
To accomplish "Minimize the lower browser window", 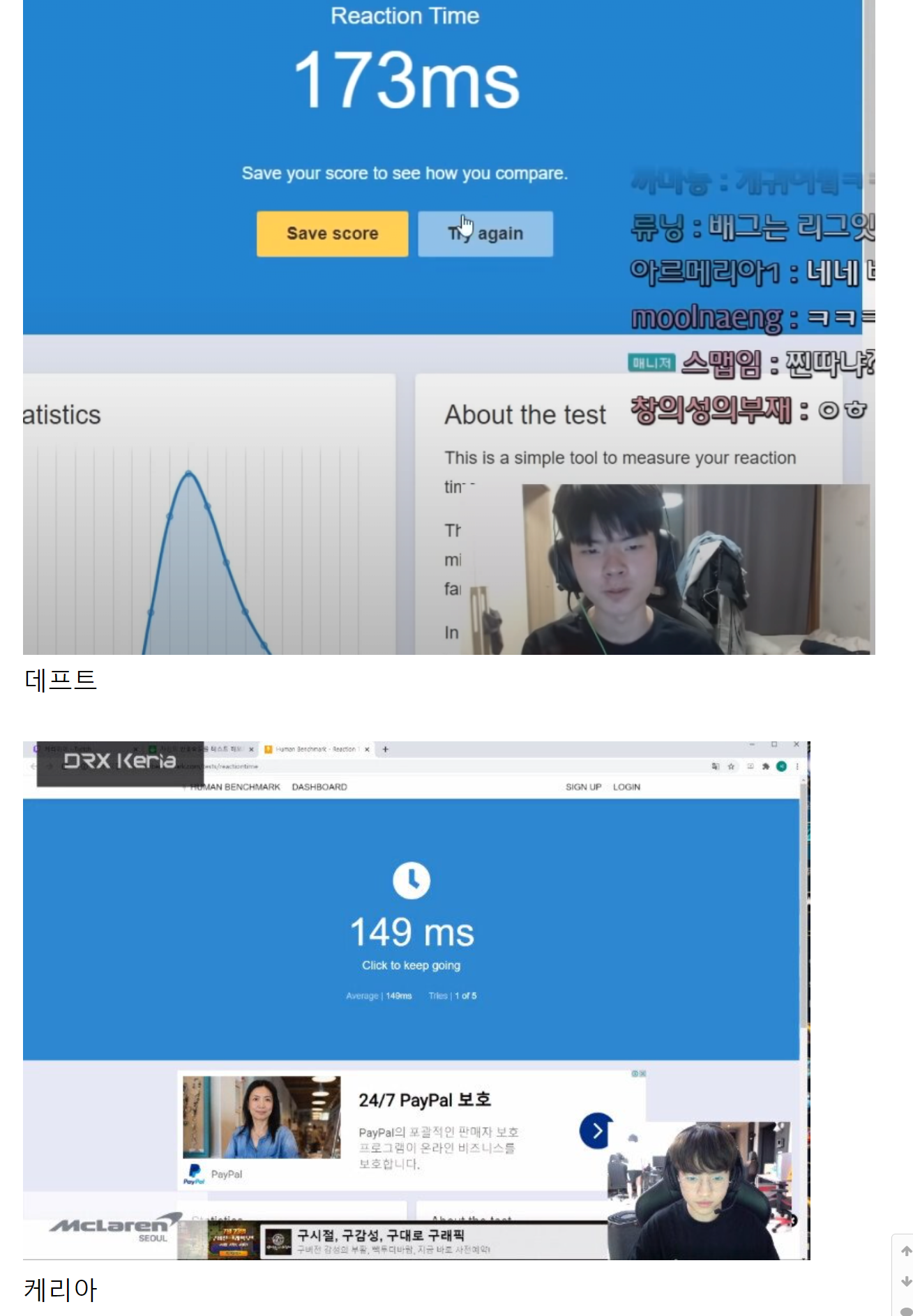I will [752, 745].
